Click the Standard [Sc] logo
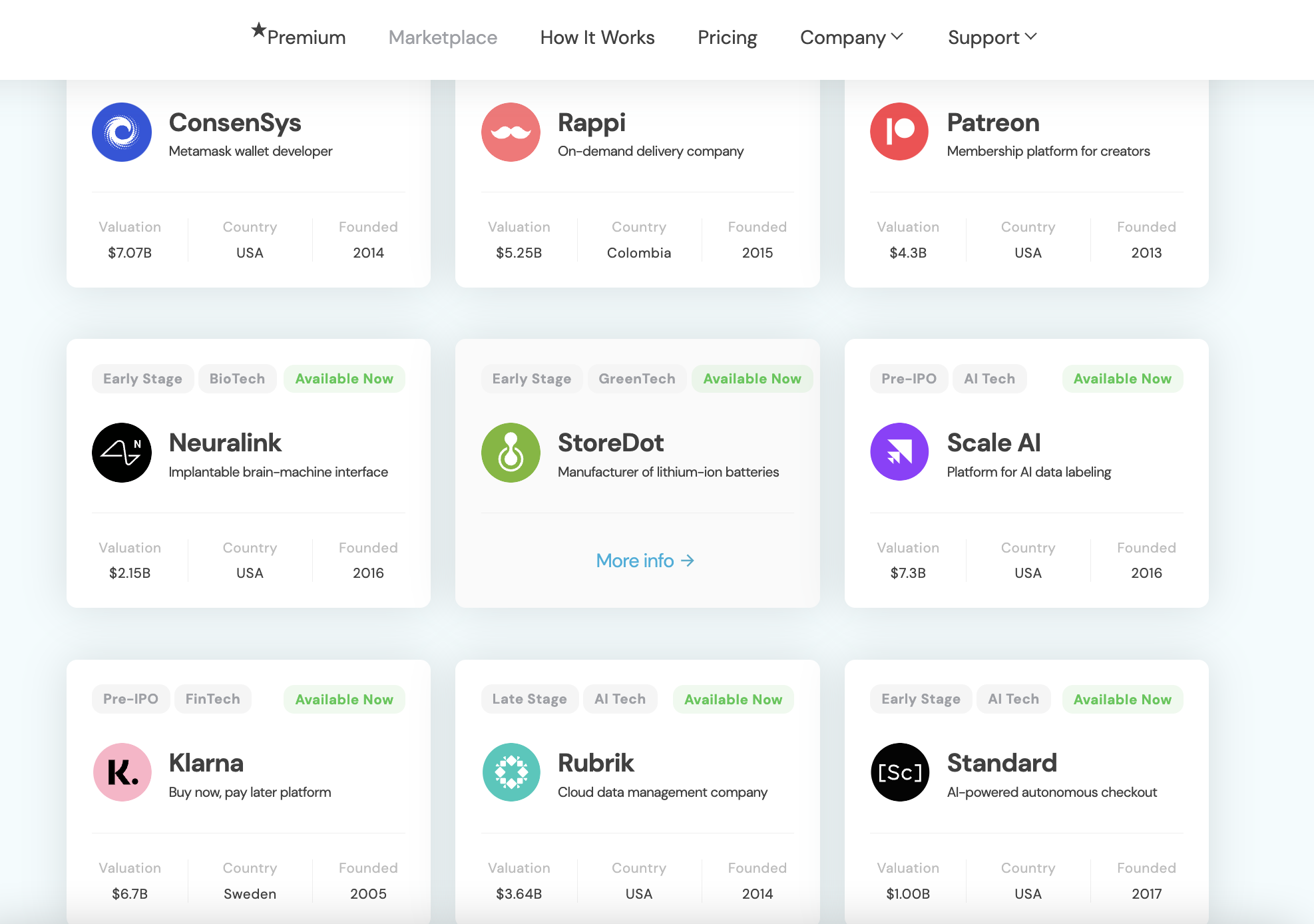 pyautogui.click(x=899, y=772)
